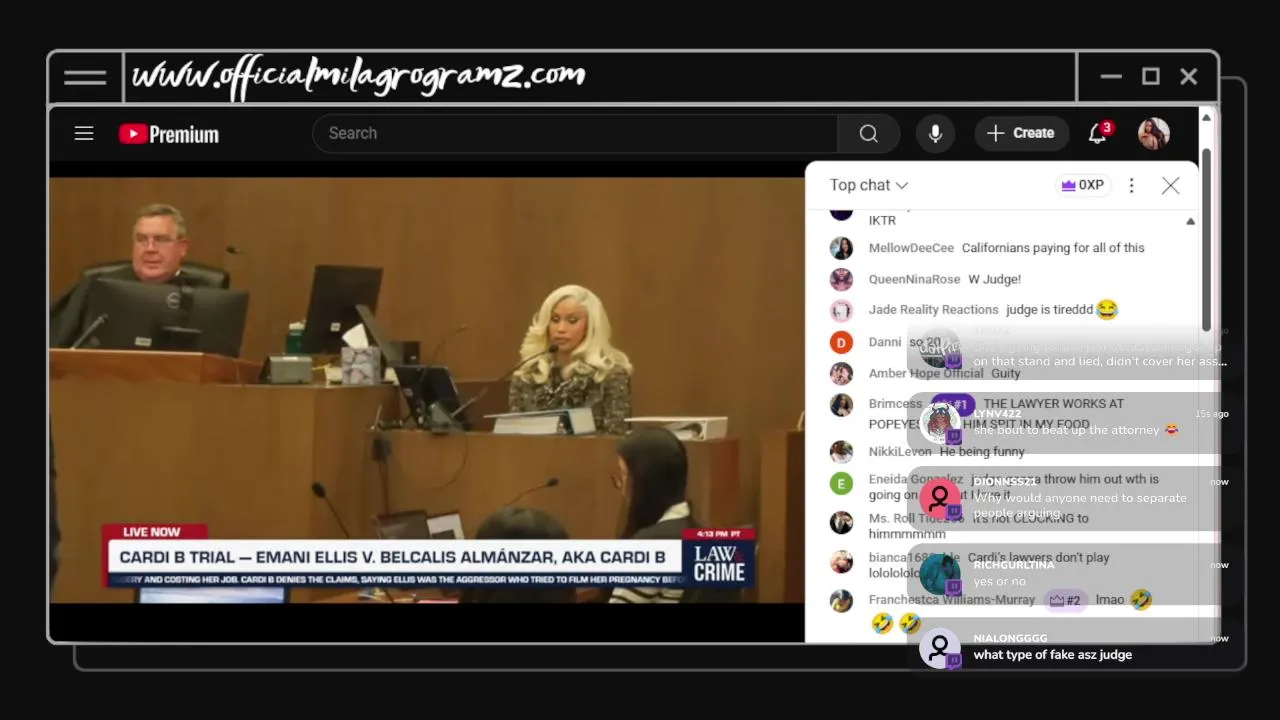Open the Create button

(1021, 133)
